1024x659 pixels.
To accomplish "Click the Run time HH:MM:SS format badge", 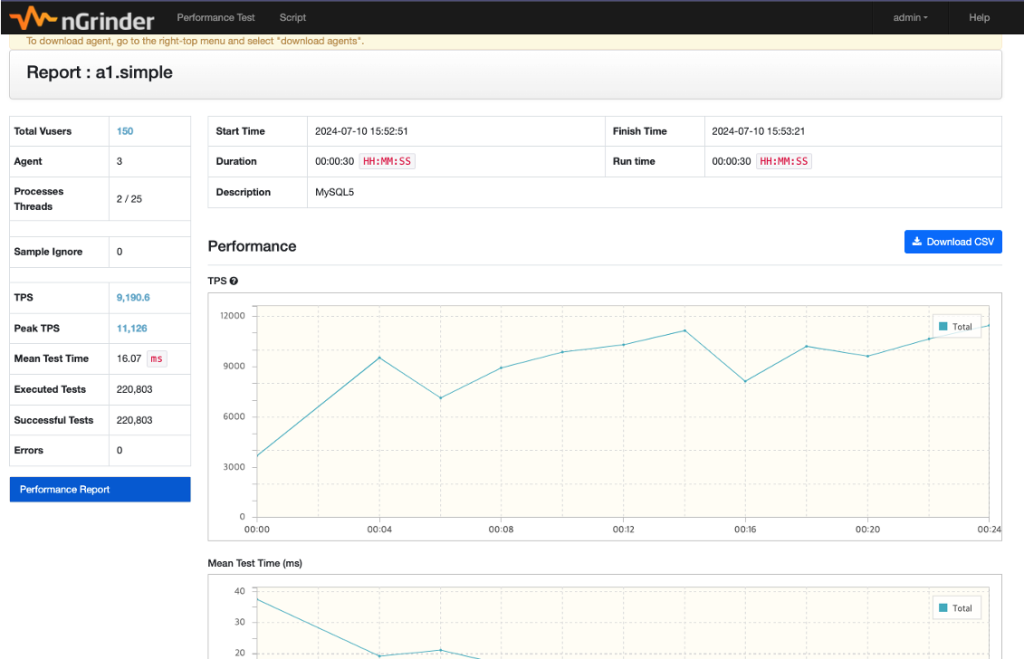I will point(783,161).
